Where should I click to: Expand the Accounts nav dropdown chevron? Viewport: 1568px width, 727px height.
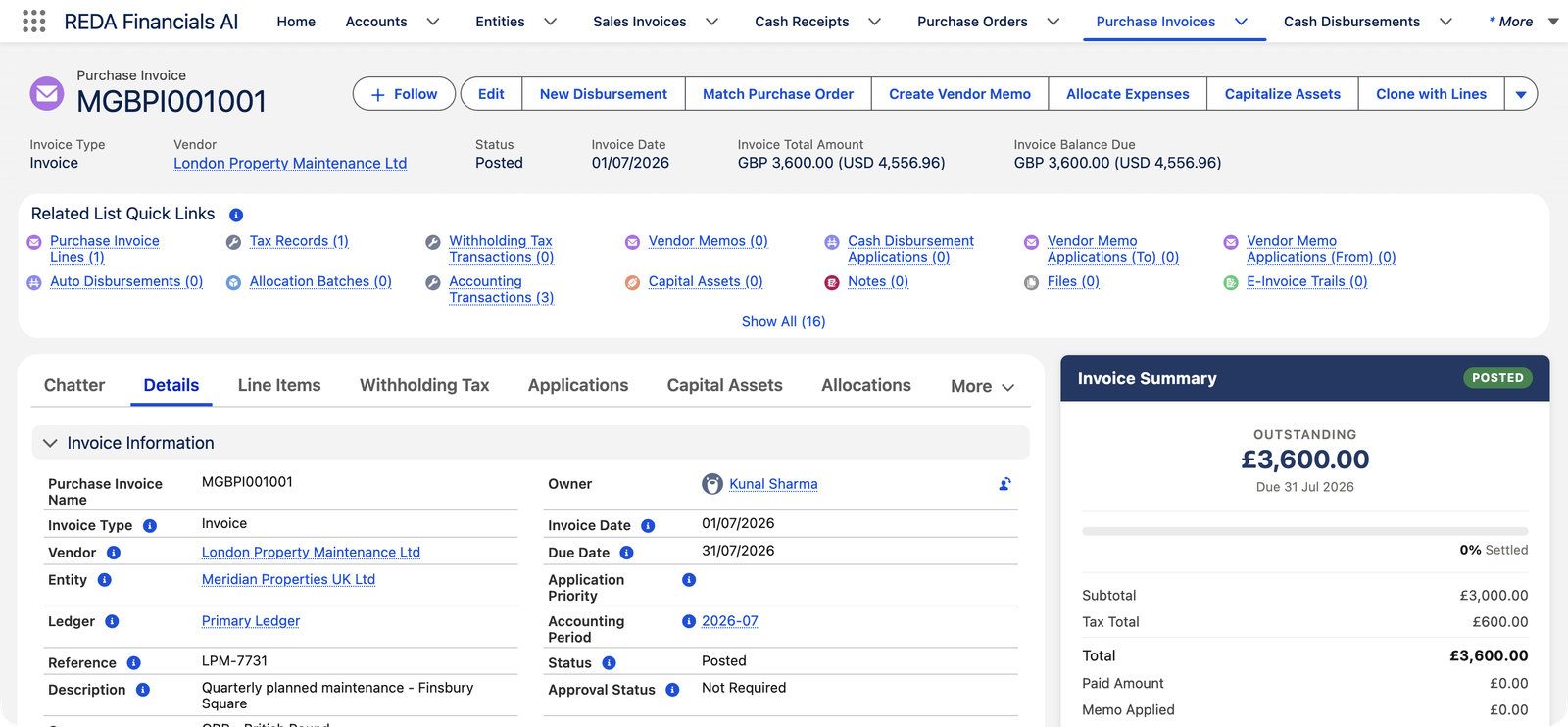click(433, 22)
